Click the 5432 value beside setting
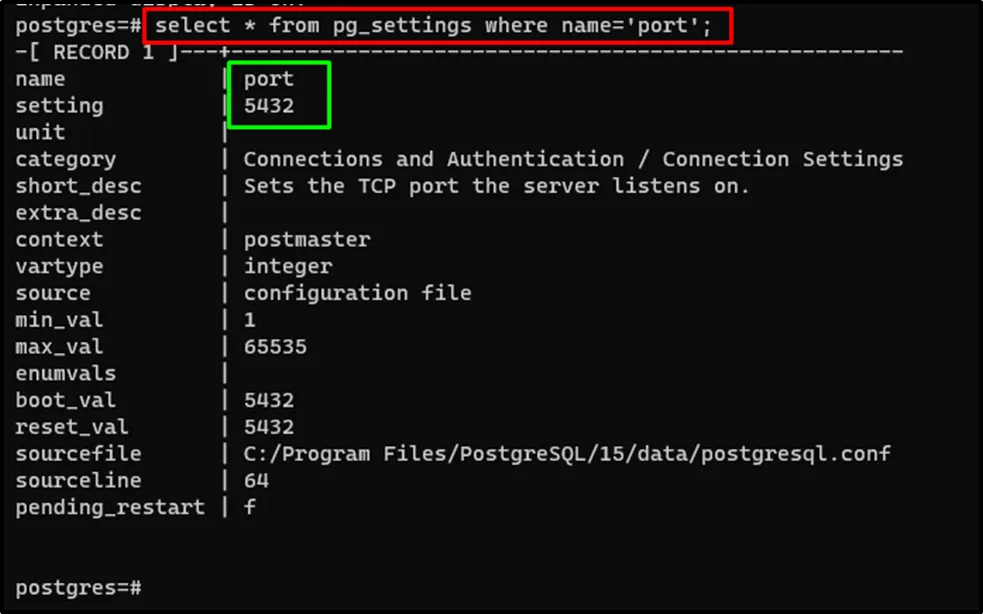983x614 pixels. [x=268, y=106]
